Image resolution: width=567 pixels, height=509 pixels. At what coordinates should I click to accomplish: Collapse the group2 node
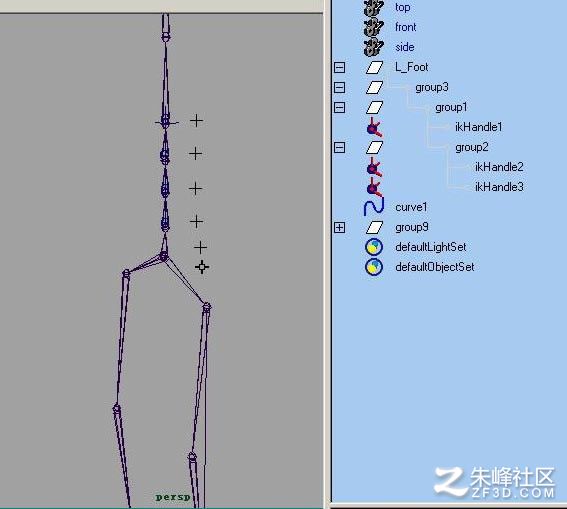pyautogui.click(x=340, y=147)
